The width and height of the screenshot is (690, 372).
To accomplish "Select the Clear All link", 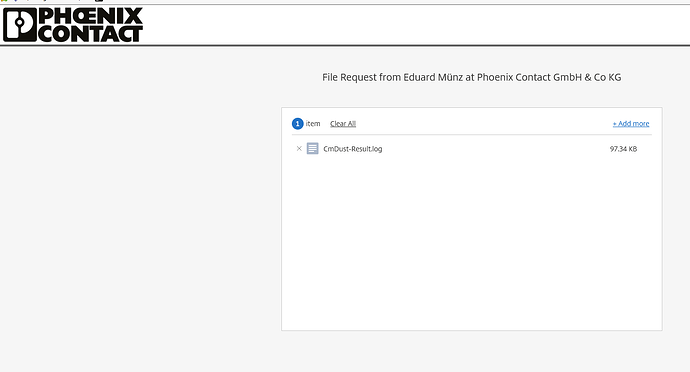I will 343,124.
